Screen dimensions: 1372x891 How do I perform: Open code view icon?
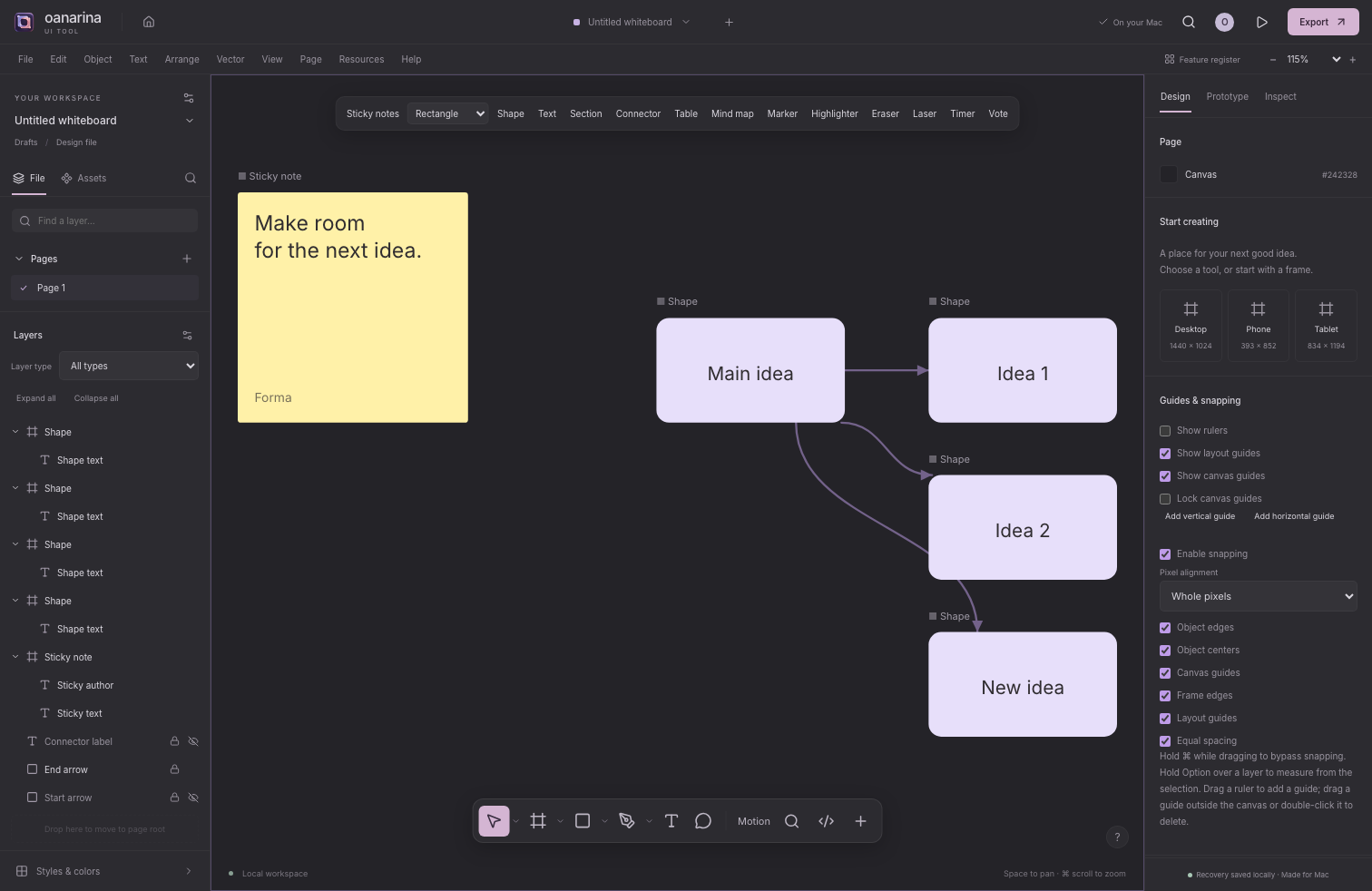pyautogui.click(x=826, y=821)
